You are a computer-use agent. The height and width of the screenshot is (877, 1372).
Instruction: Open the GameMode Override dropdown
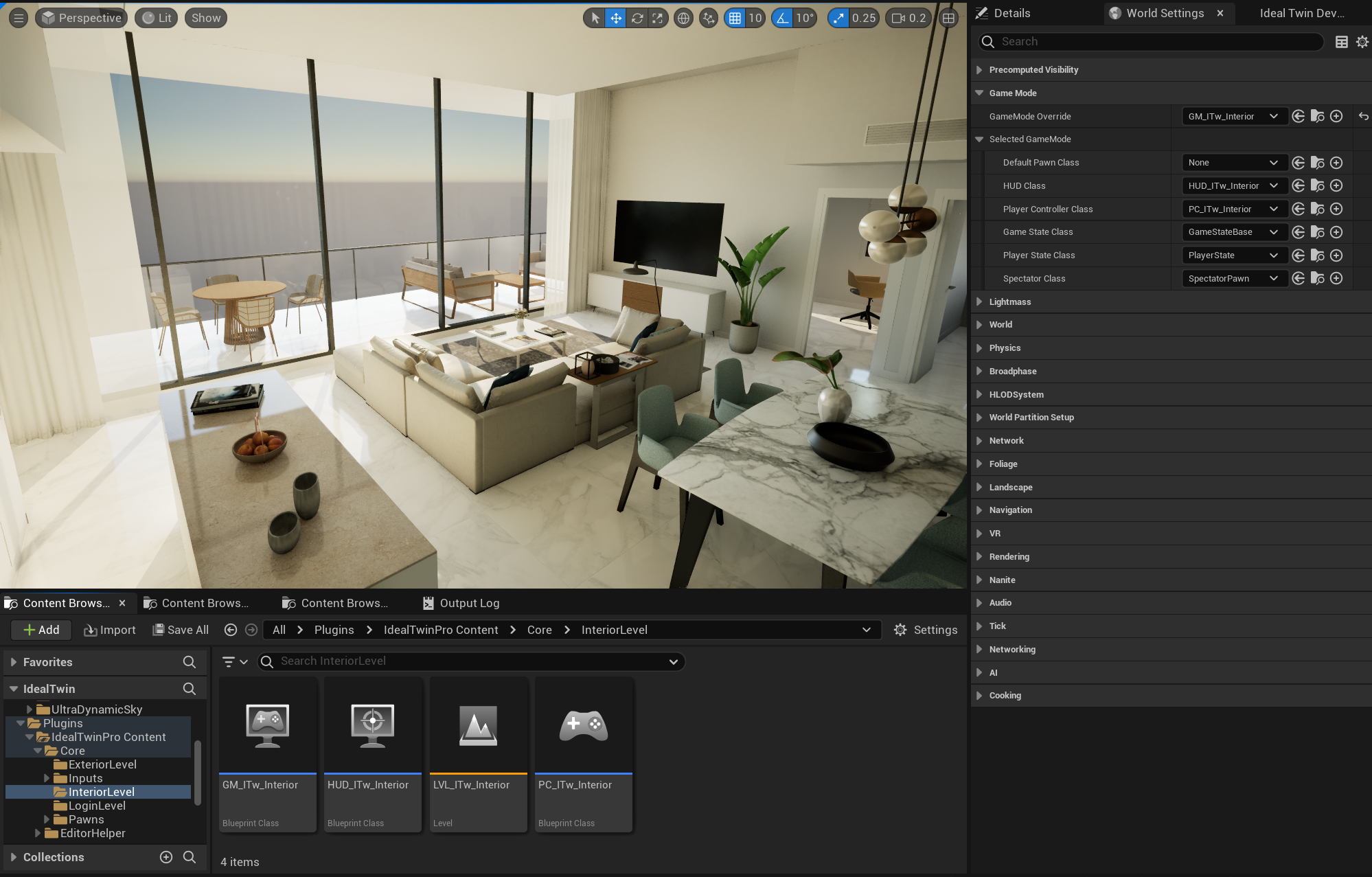[x=1233, y=117]
